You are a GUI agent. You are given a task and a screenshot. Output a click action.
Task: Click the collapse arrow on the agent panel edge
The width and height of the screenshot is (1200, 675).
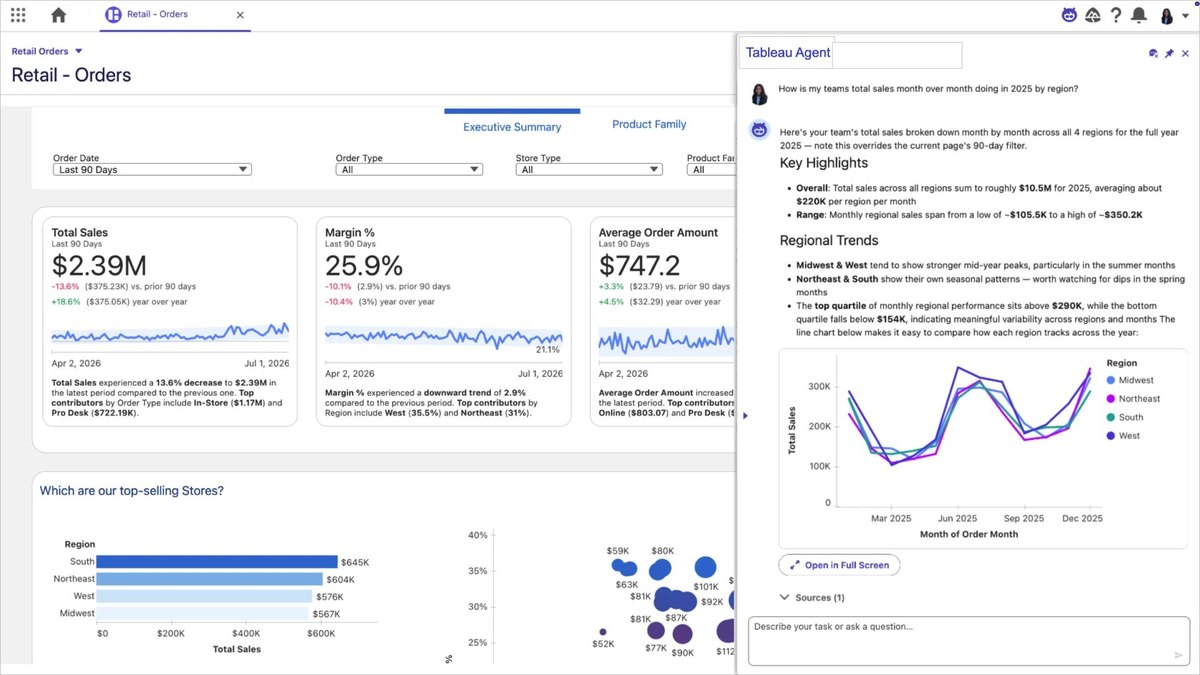pyautogui.click(x=744, y=415)
